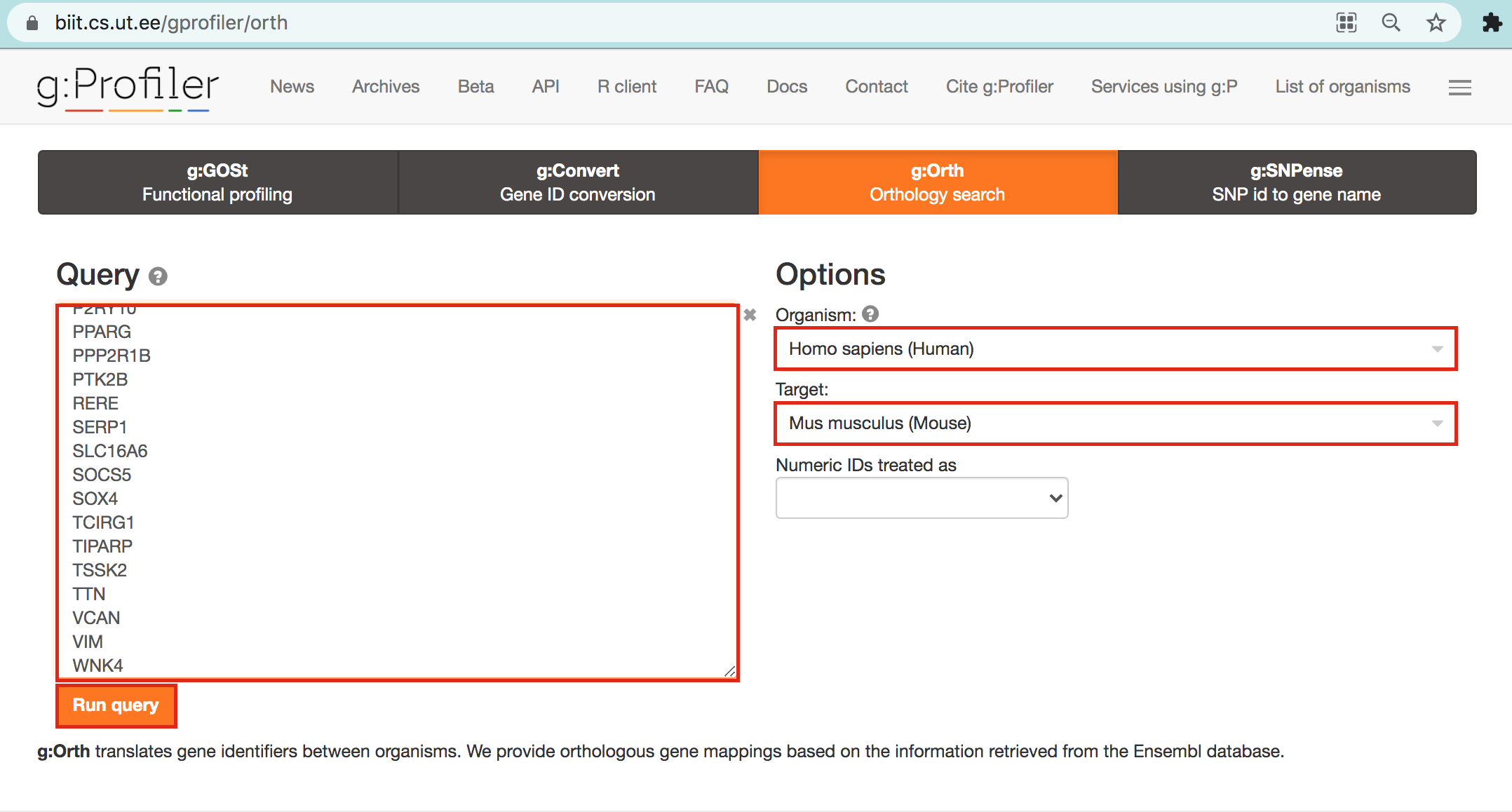Click the g:Profiler logo
Screen dimensions: 1512x812
pos(128,87)
